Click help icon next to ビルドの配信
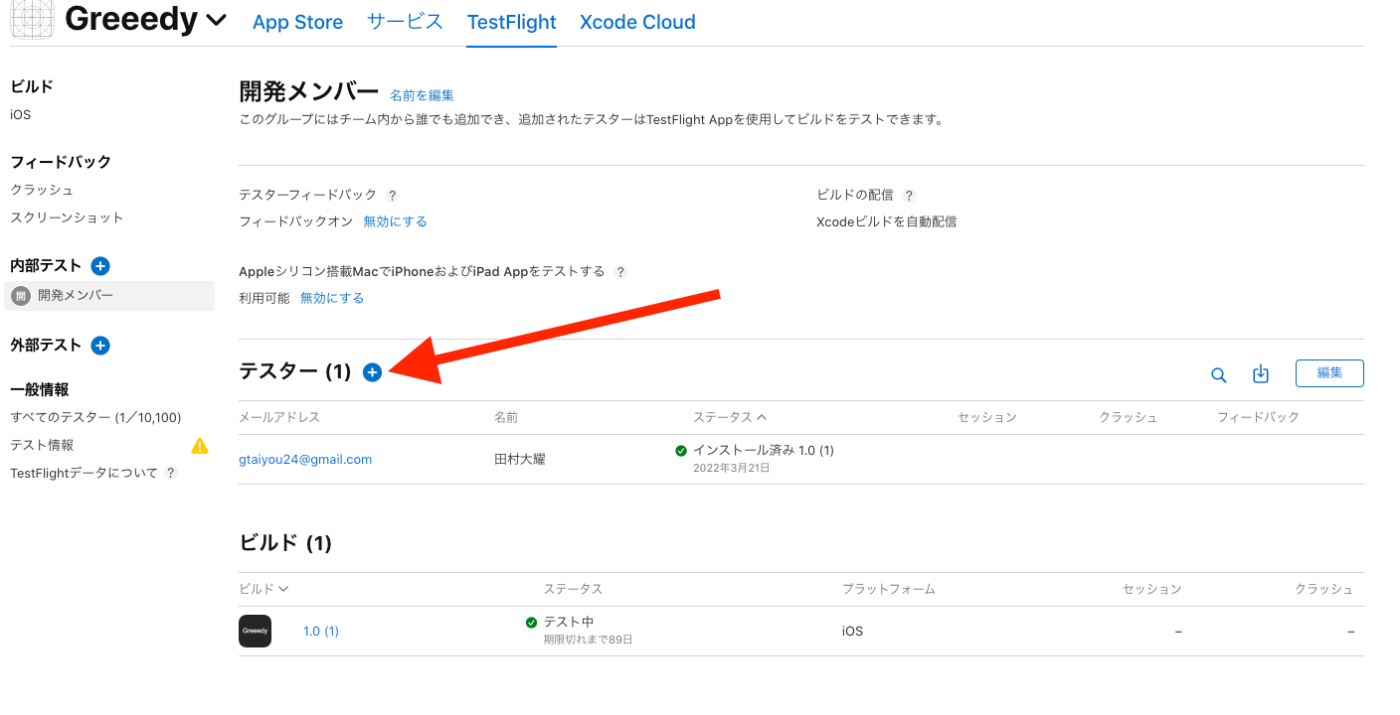This screenshot has height=715, width=1400. click(x=909, y=196)
